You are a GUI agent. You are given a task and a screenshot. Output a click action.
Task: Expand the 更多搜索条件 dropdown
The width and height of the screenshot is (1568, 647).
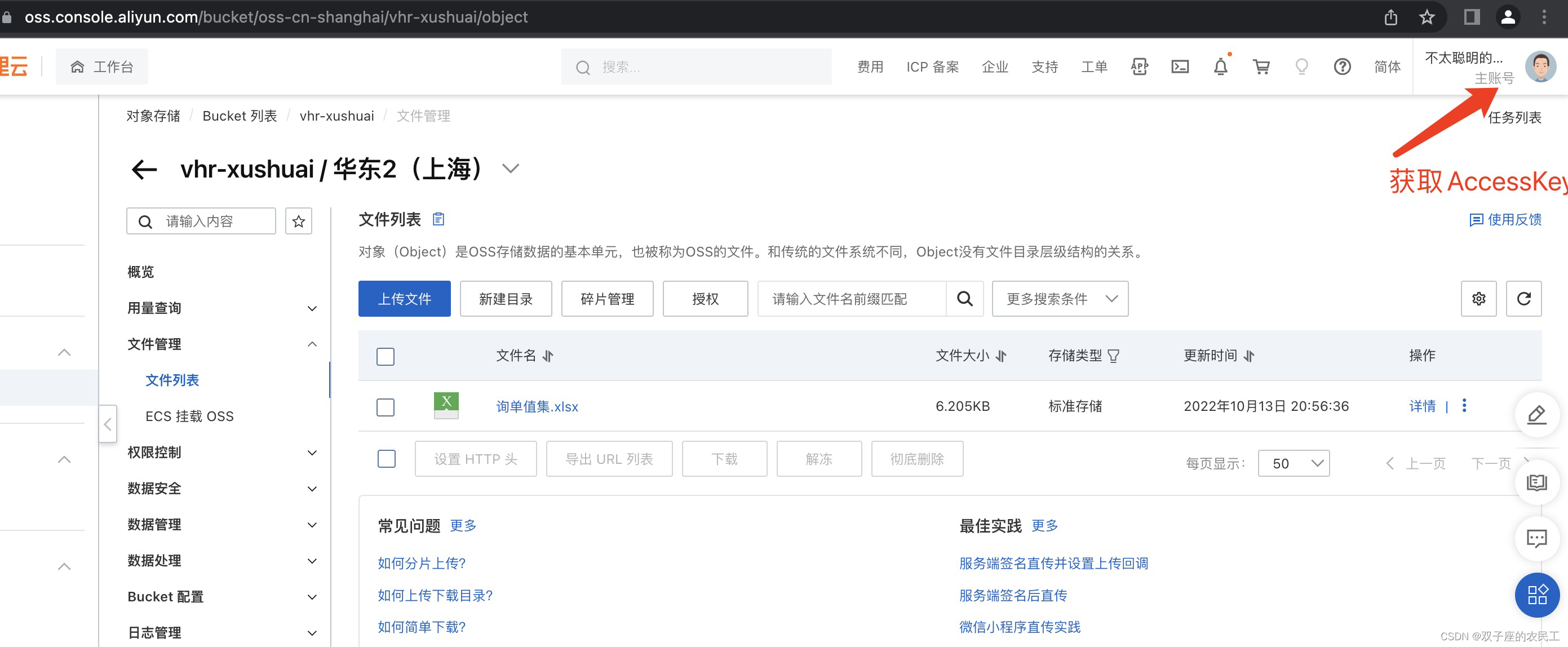click(1060, 298)
